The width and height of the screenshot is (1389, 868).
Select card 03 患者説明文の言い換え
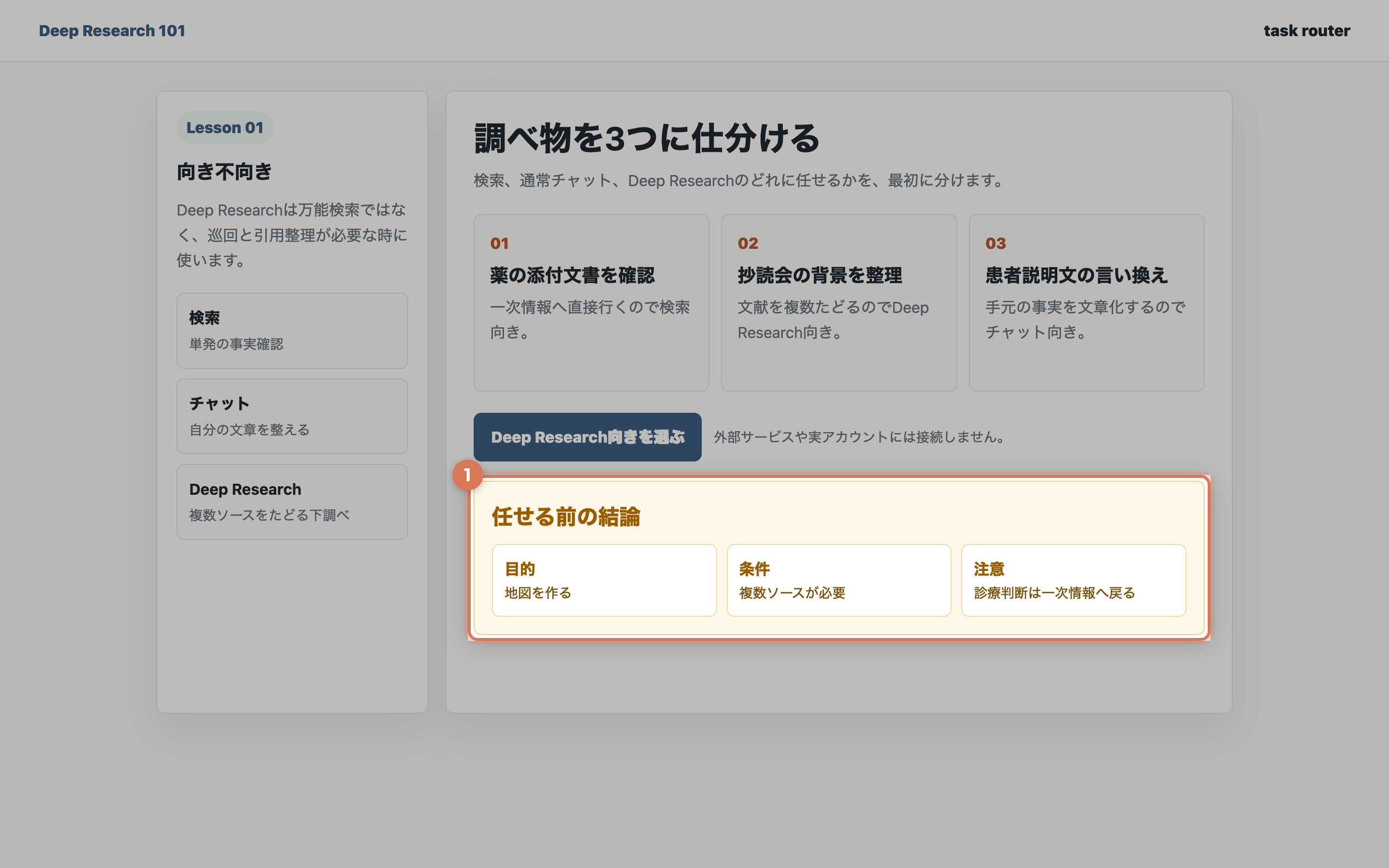tap(1087, 303)
